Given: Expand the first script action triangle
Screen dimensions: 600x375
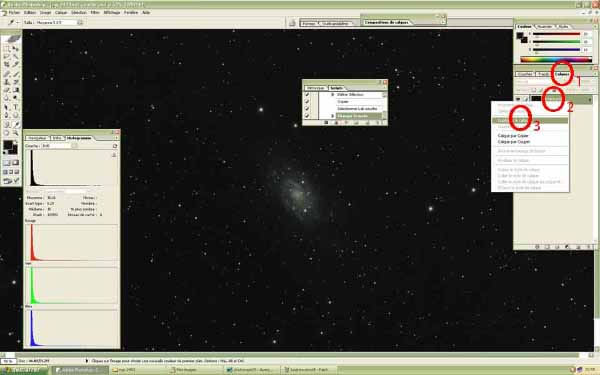Looking at the screenshot, I should click(333, 95).
